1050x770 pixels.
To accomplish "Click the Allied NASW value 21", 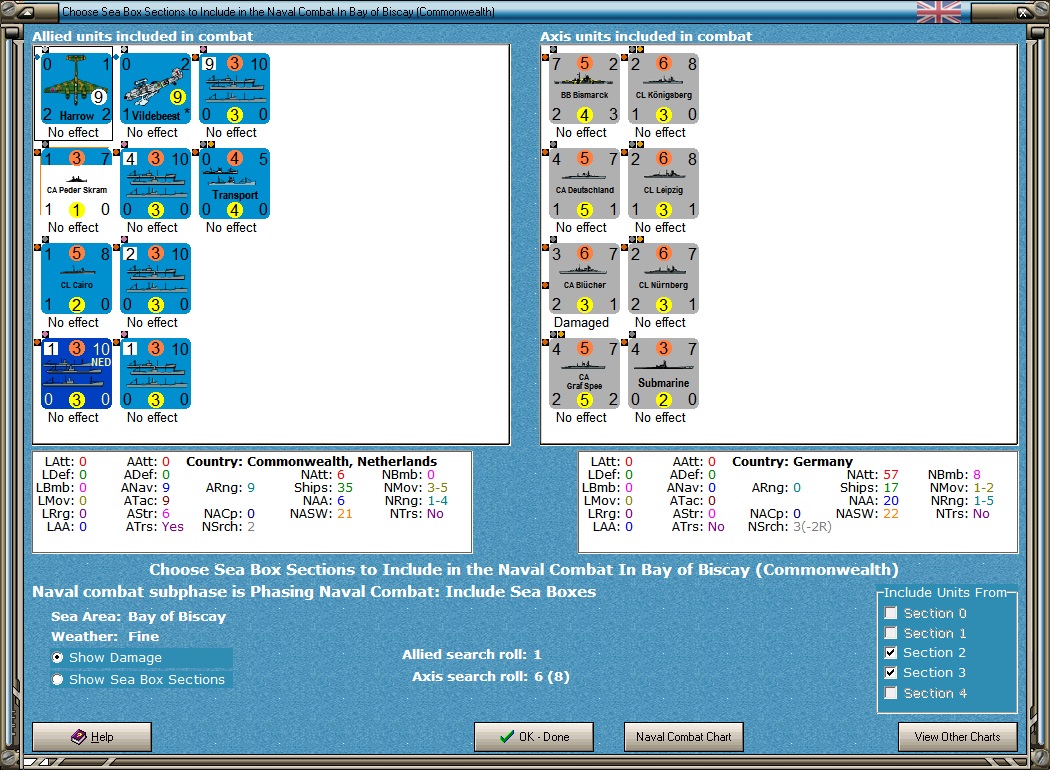I will 345,514.
